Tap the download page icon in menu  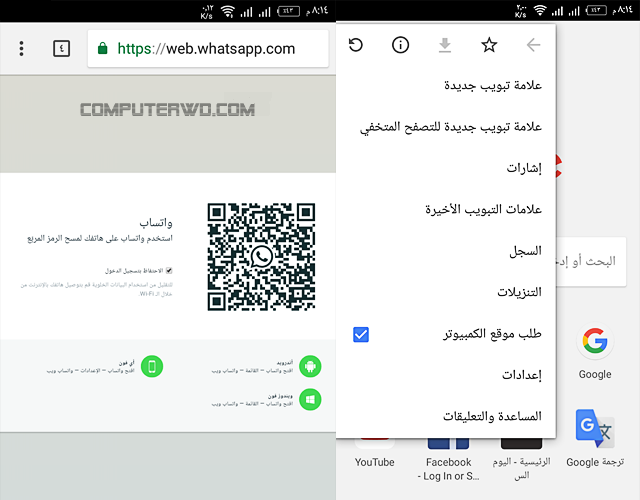(x=445, y=45)
